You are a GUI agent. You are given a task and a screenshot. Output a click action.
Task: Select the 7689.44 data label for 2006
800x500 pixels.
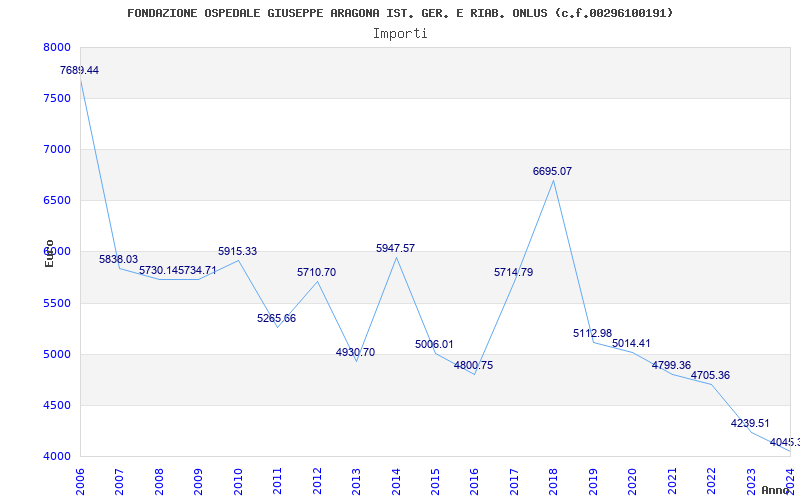coord(79,71)
